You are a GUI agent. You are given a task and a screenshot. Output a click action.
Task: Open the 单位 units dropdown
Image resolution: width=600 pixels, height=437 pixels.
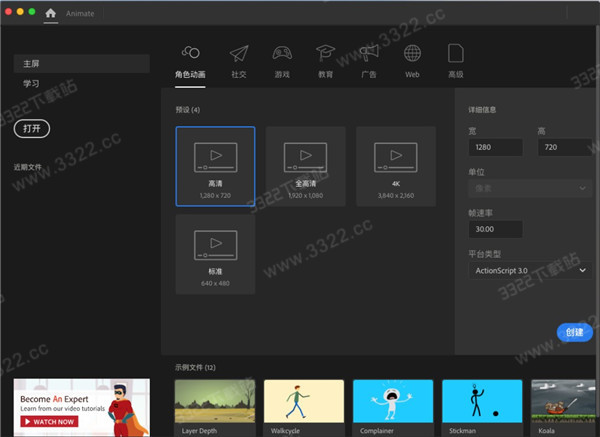coord(530,188)
